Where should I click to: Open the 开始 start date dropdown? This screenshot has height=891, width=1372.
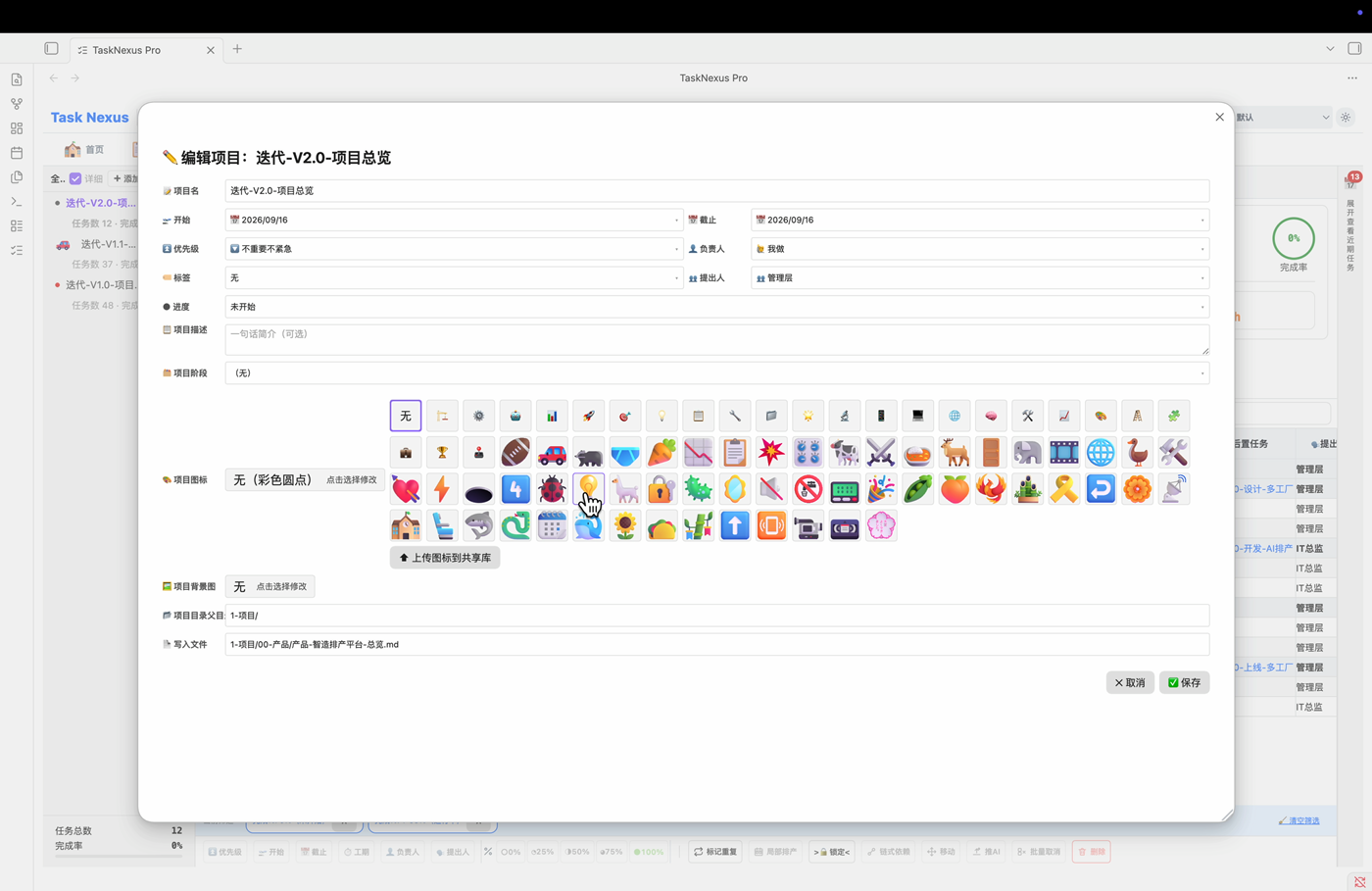click(x=454, y=220)
